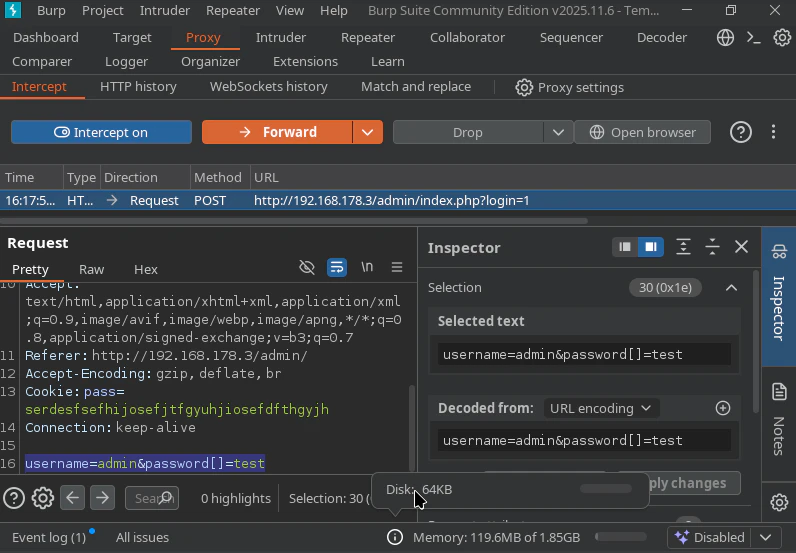The width and height of the screenshot is (796, 553).
Task: Switch to Match and replace sub-tab
Action: pyautogui.click(x=416, y=87)
